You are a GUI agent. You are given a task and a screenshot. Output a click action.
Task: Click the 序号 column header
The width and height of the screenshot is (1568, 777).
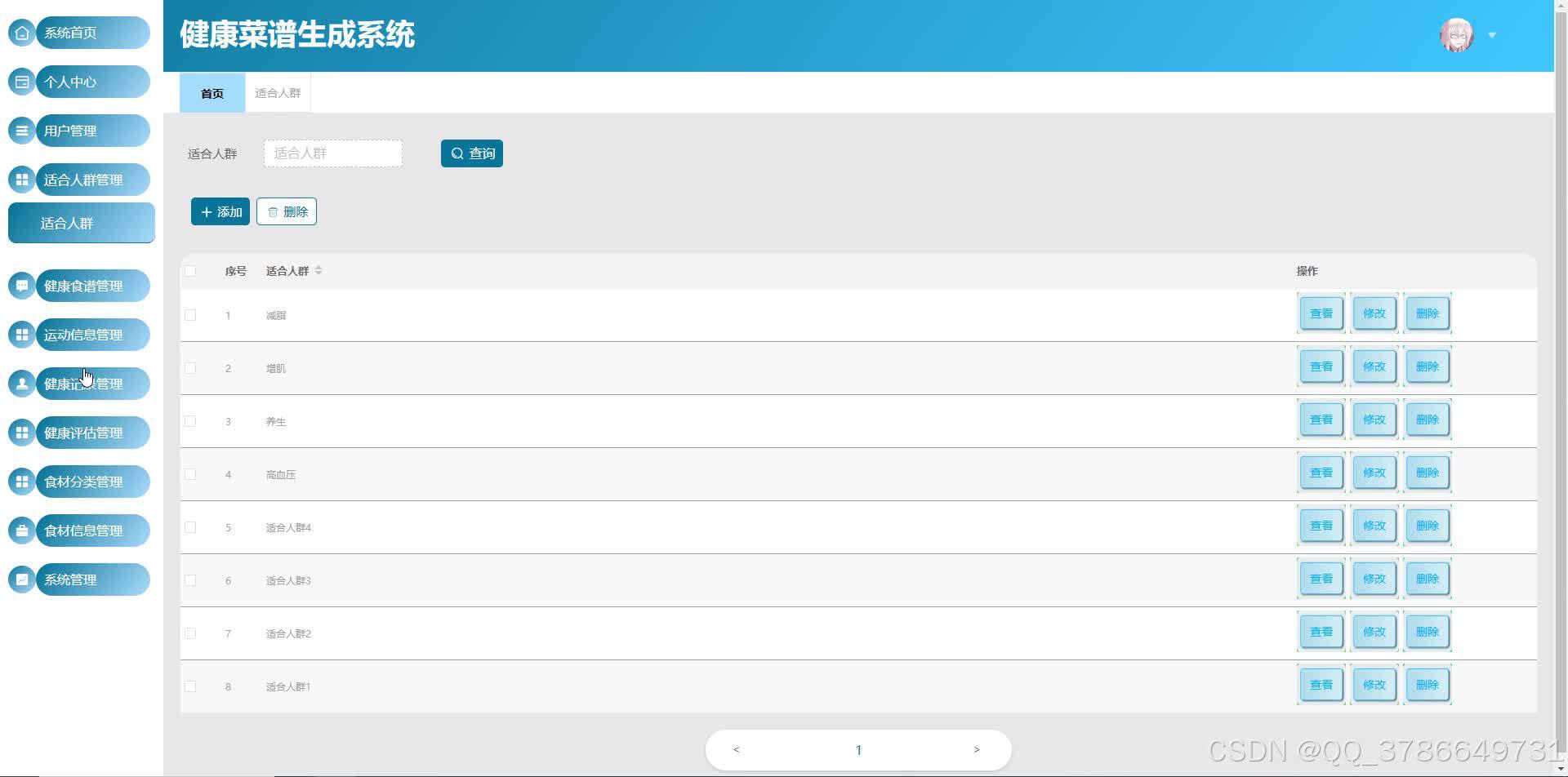pyautogui.click(x=236, y=271)
